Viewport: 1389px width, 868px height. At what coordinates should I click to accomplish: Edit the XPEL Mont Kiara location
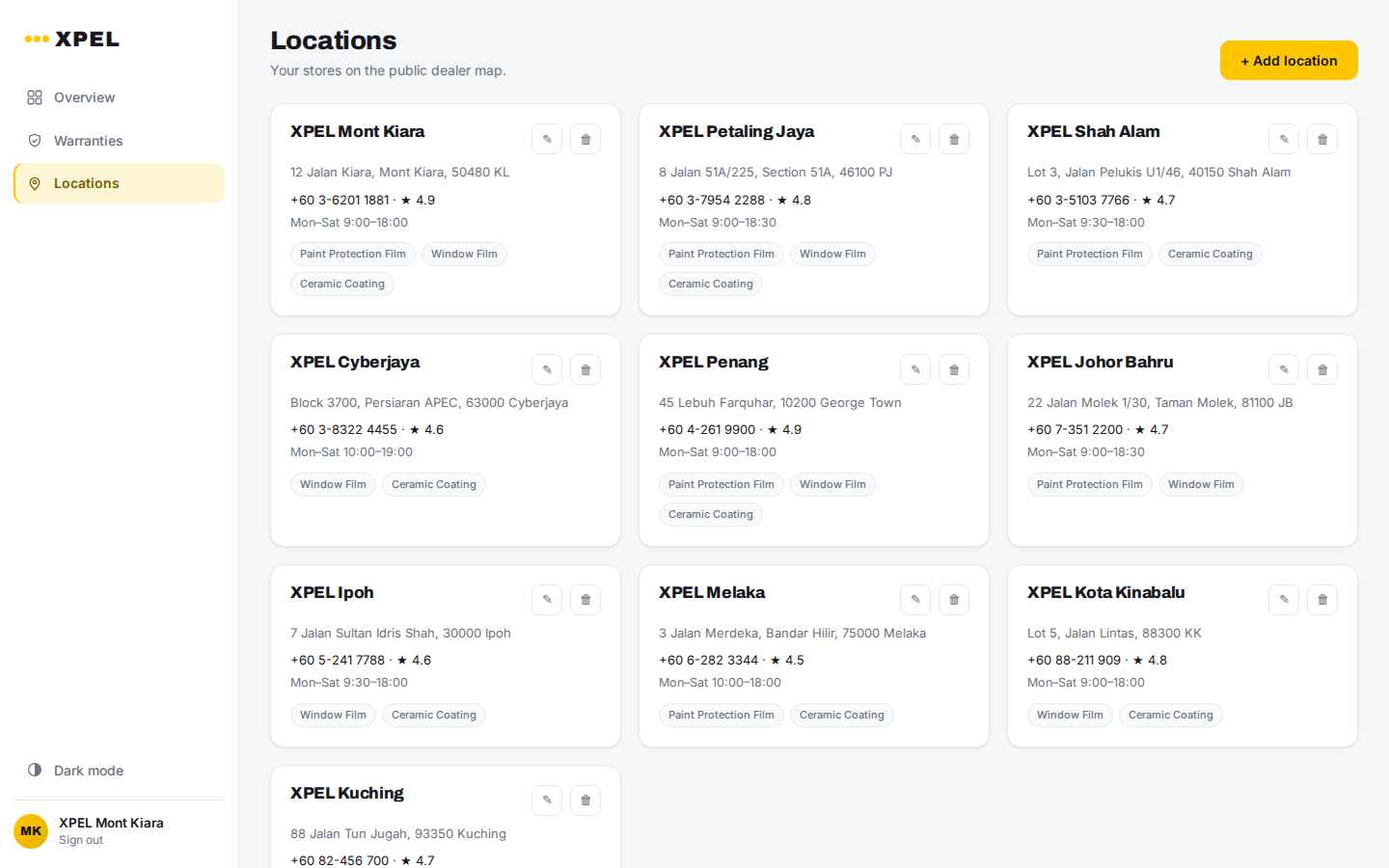point(547,139)
